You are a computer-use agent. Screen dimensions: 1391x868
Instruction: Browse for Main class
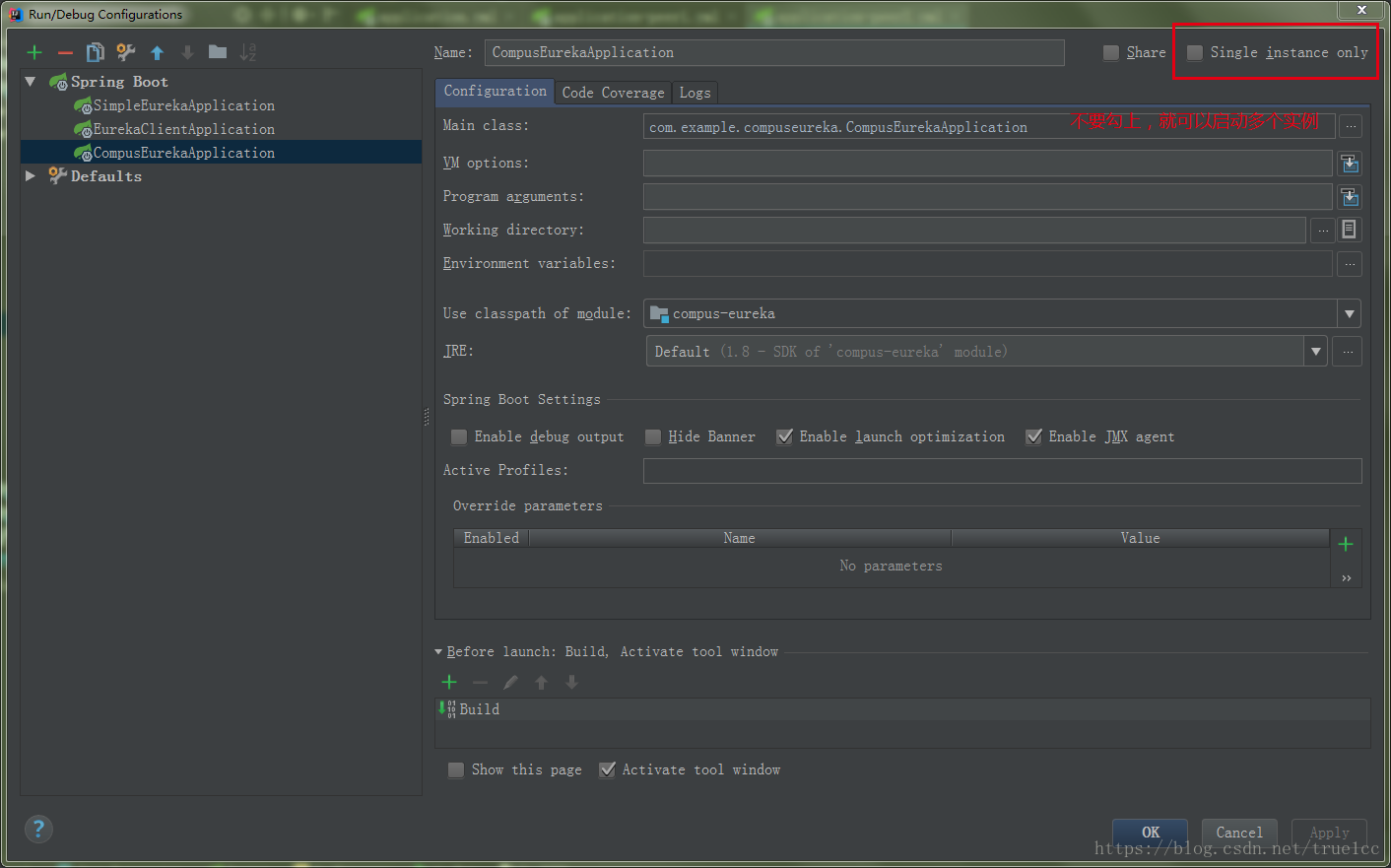(x=1351, y=126)
